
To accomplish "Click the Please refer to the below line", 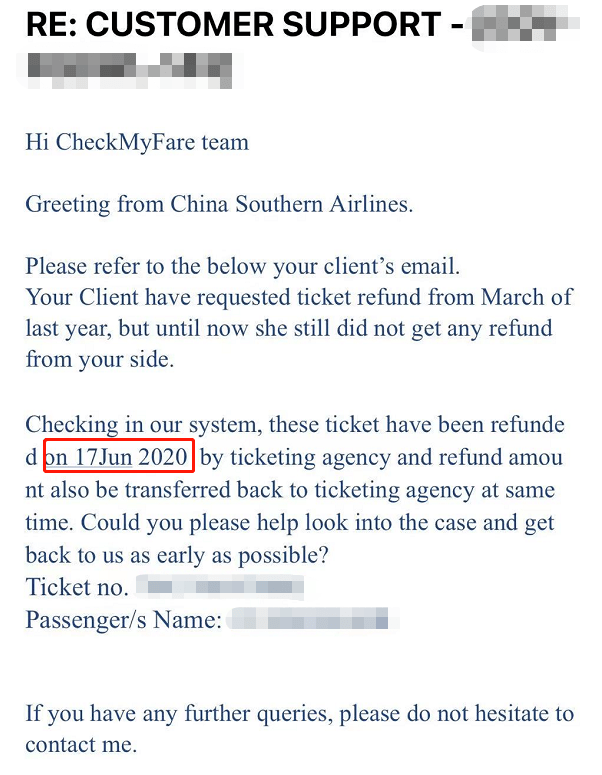I will coord(243,266).
